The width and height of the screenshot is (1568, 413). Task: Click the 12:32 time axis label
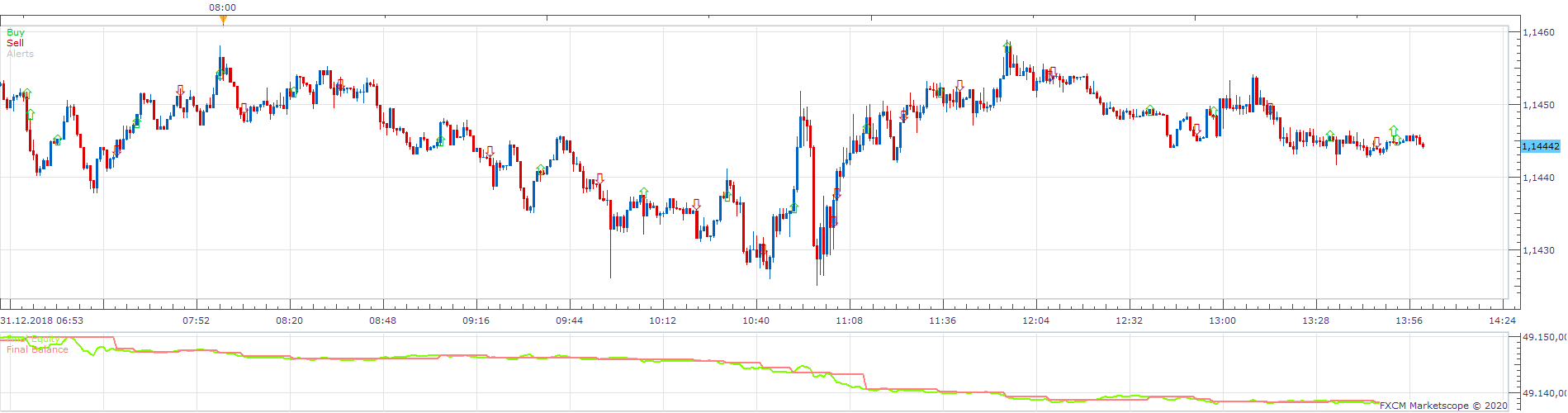1130,320
